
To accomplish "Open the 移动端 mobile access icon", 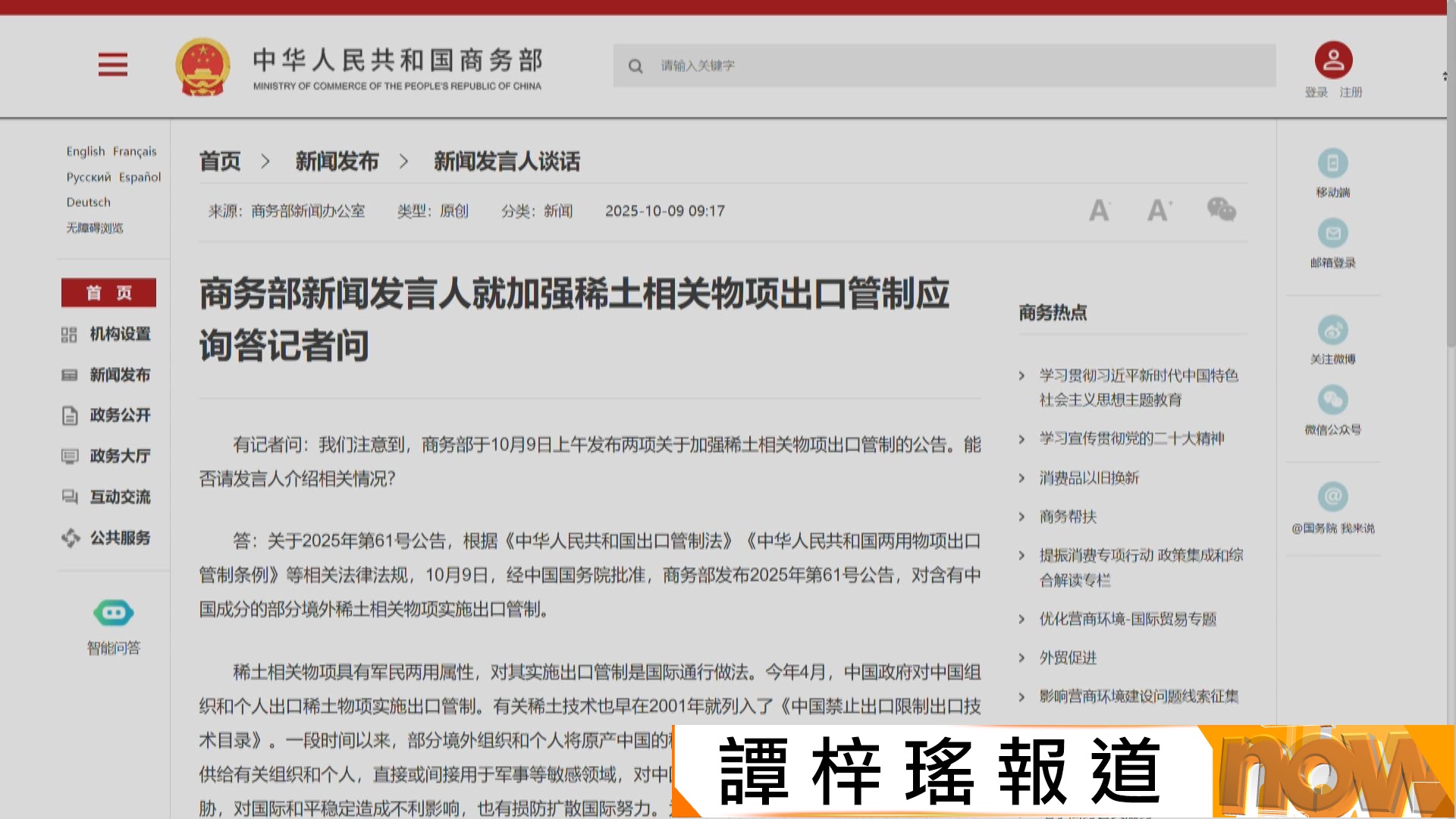I will (x=1332, y=164).
